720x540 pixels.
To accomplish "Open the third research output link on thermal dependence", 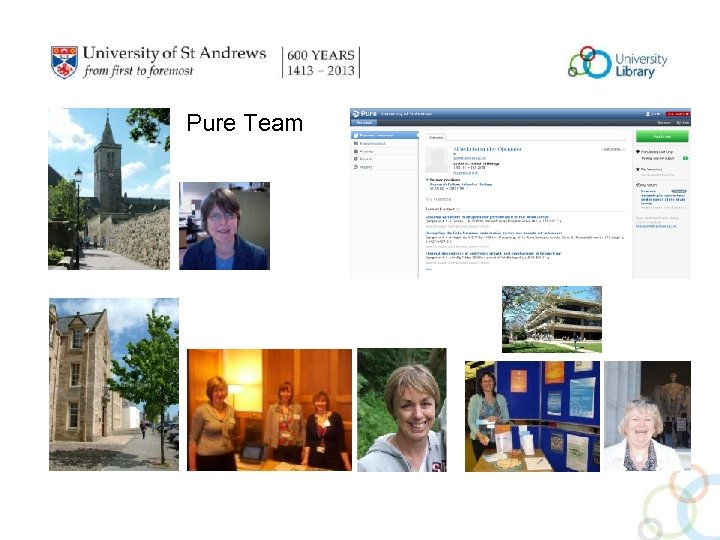I will [493, 253].
